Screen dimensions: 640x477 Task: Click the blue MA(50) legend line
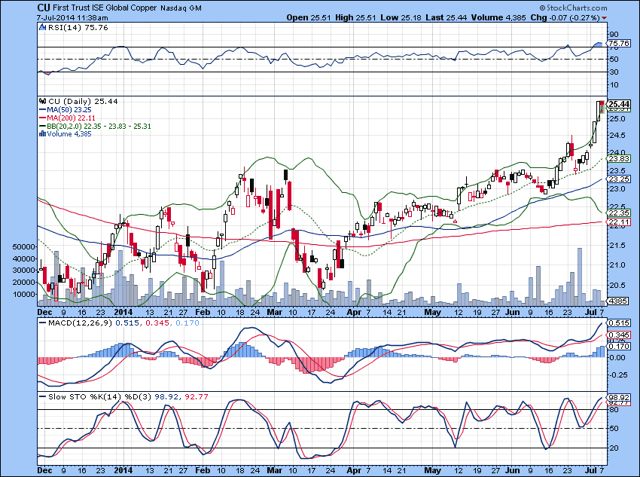click(x=42, y=110)
